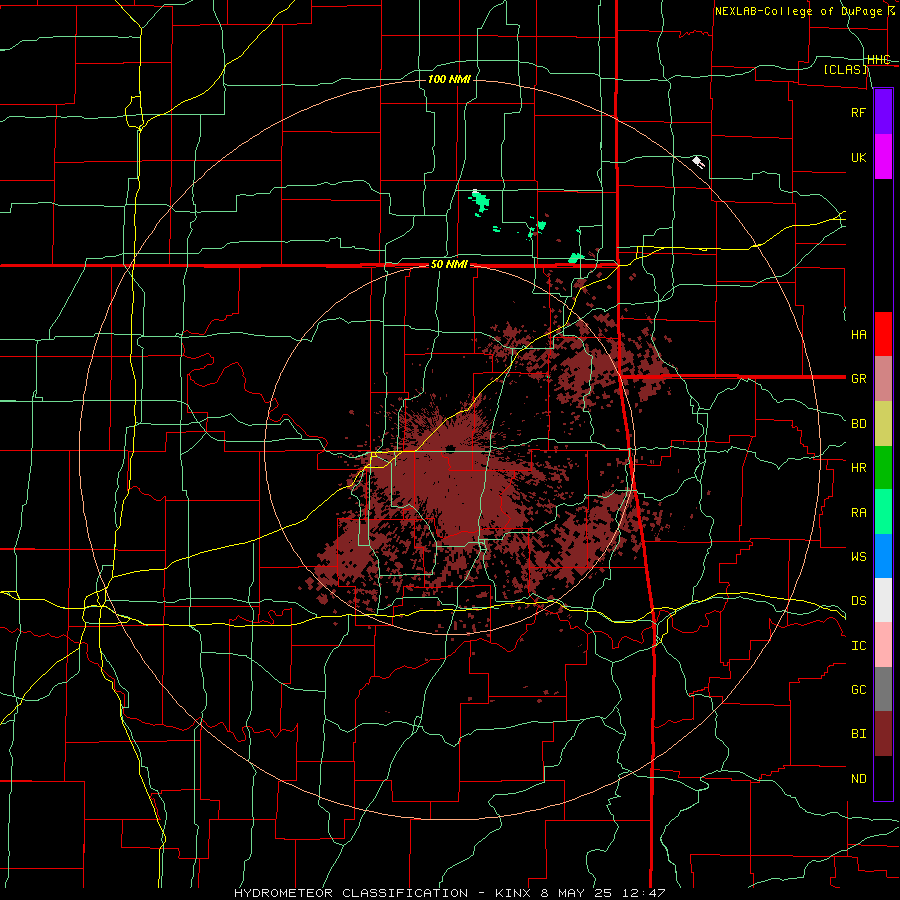Viewport: 900px width, 900px height.
Task: Click the ND legend label
Action: tap(859, 779)
